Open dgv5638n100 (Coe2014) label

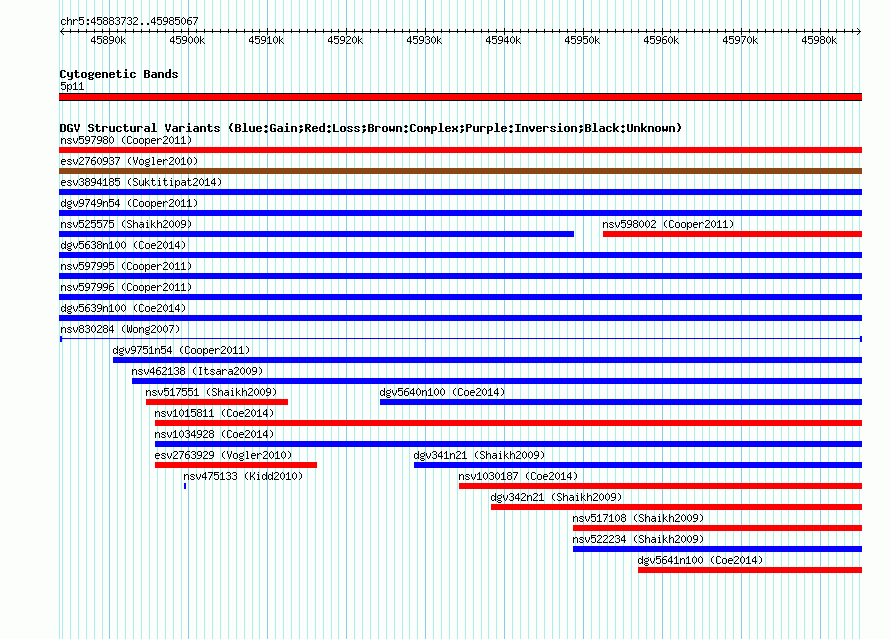point(123,245)
